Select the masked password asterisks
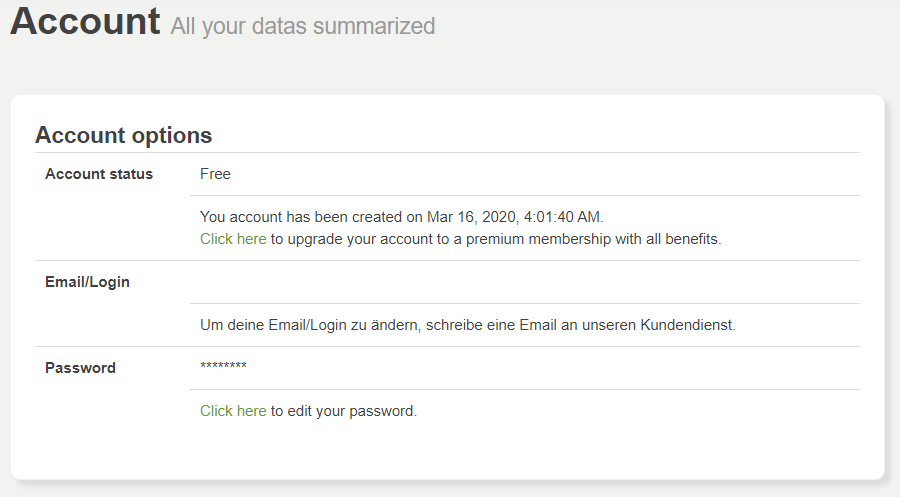 pyautogui.click(x=223, y=368)
